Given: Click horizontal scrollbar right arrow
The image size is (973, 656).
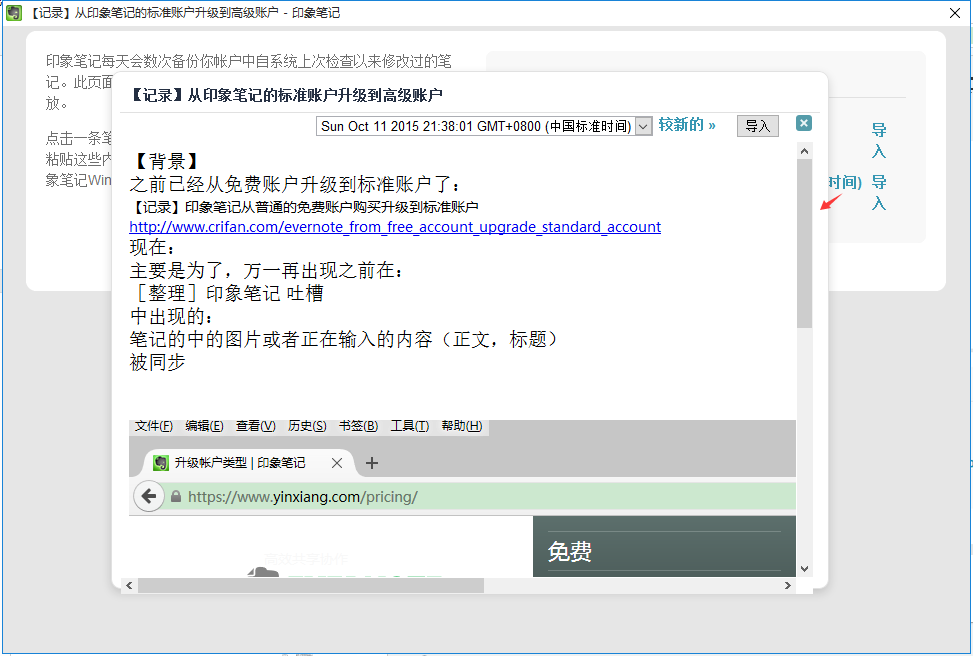Looking at the screenshot, I should (788, 585).
